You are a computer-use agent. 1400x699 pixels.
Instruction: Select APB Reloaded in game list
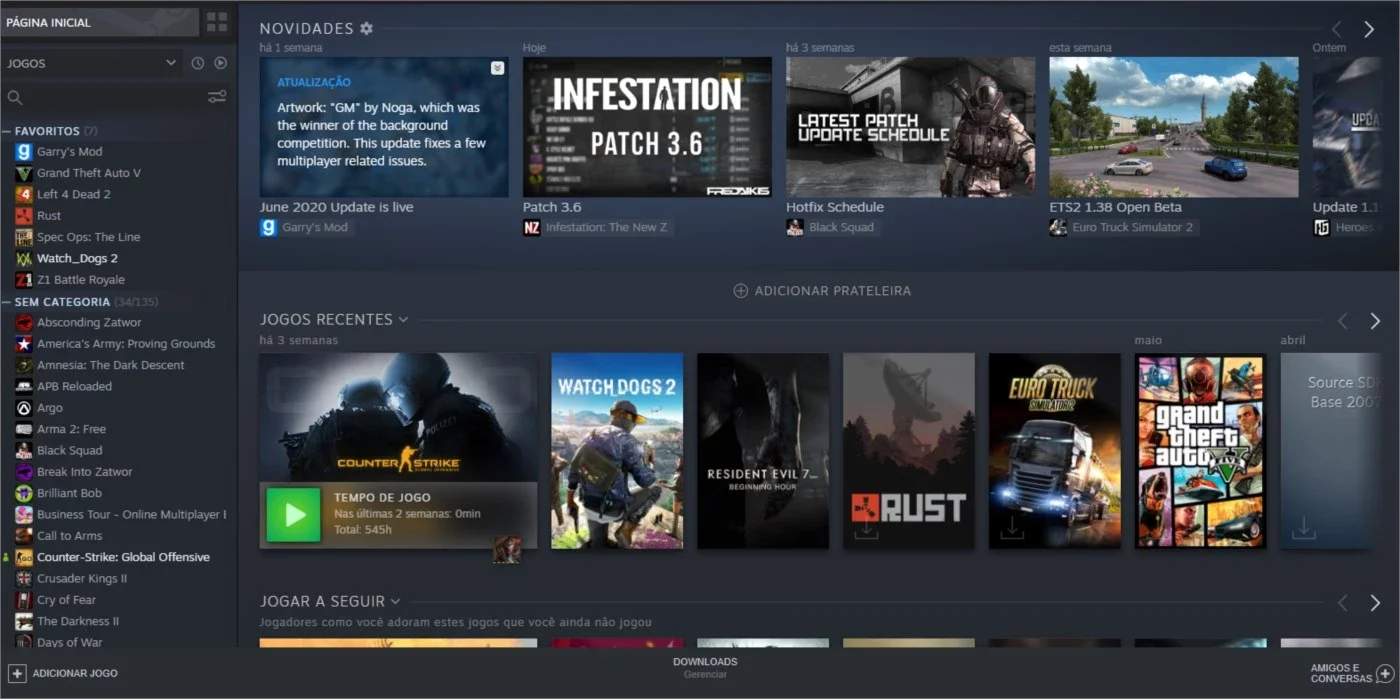(75, 386)
